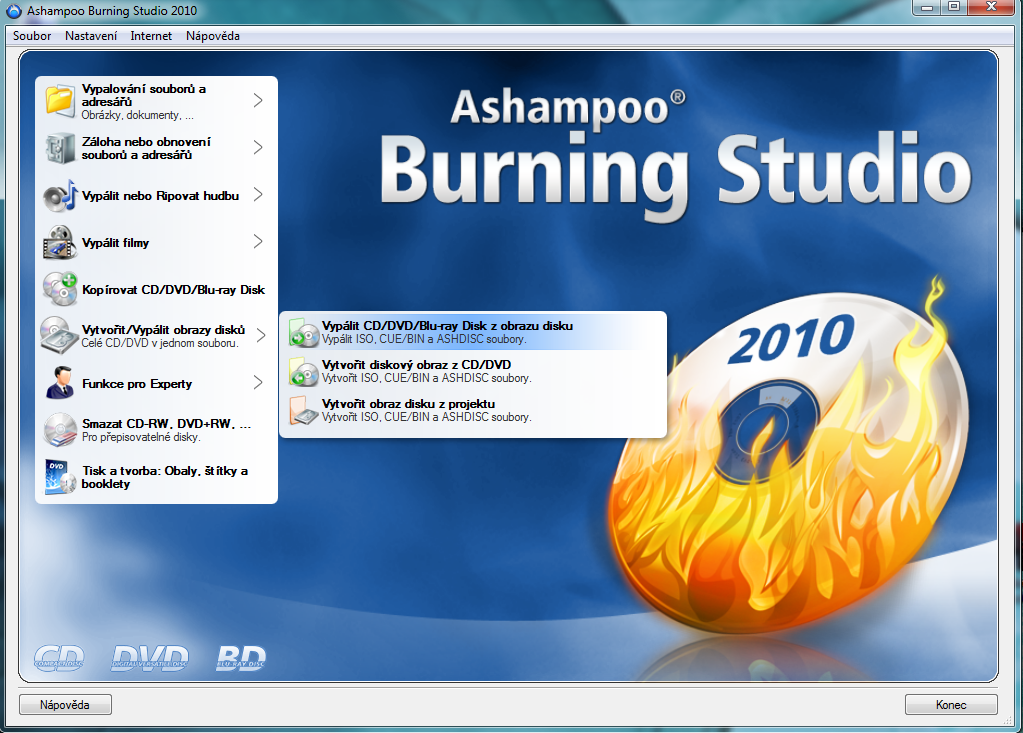
Task: Click the DVD cover icon for Tisk a tvorba
Action: click(x=60, y=477)
